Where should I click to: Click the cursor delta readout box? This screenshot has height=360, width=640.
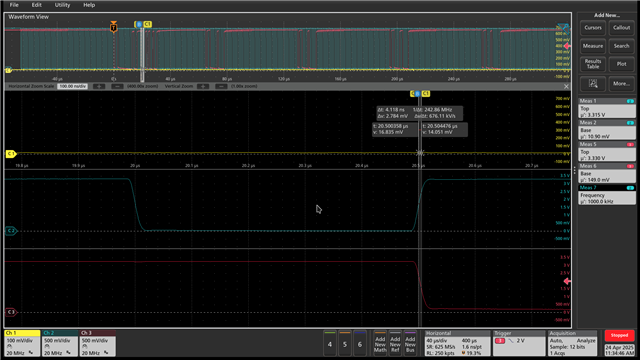tap(419, 113)
